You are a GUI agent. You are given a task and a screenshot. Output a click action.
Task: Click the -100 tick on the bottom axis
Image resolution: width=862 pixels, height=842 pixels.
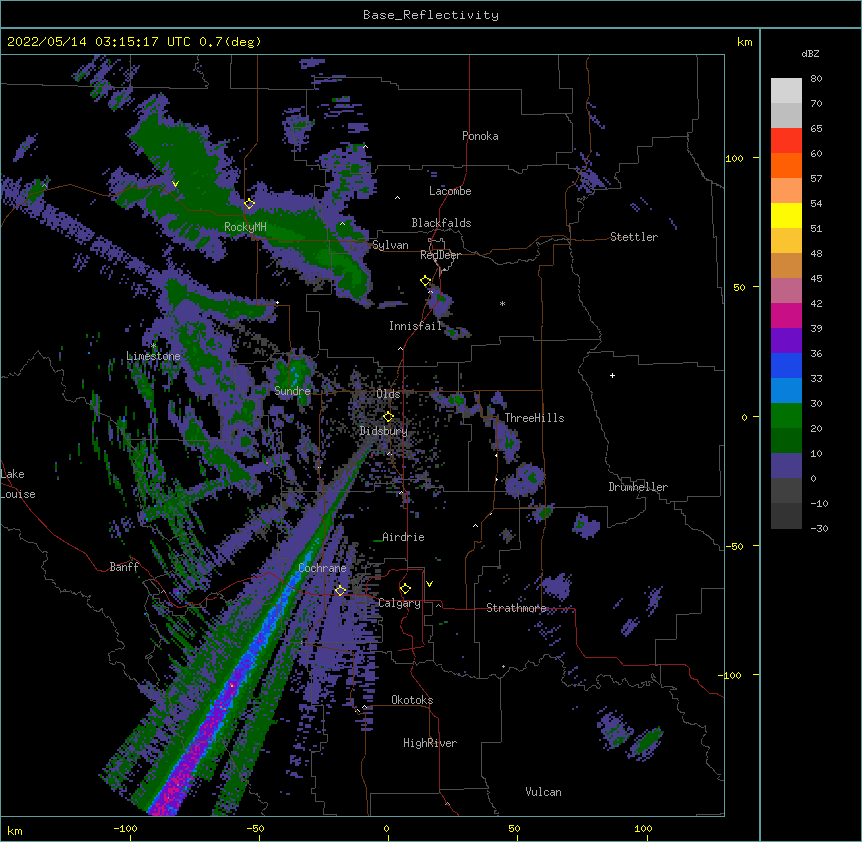(125, 828)
